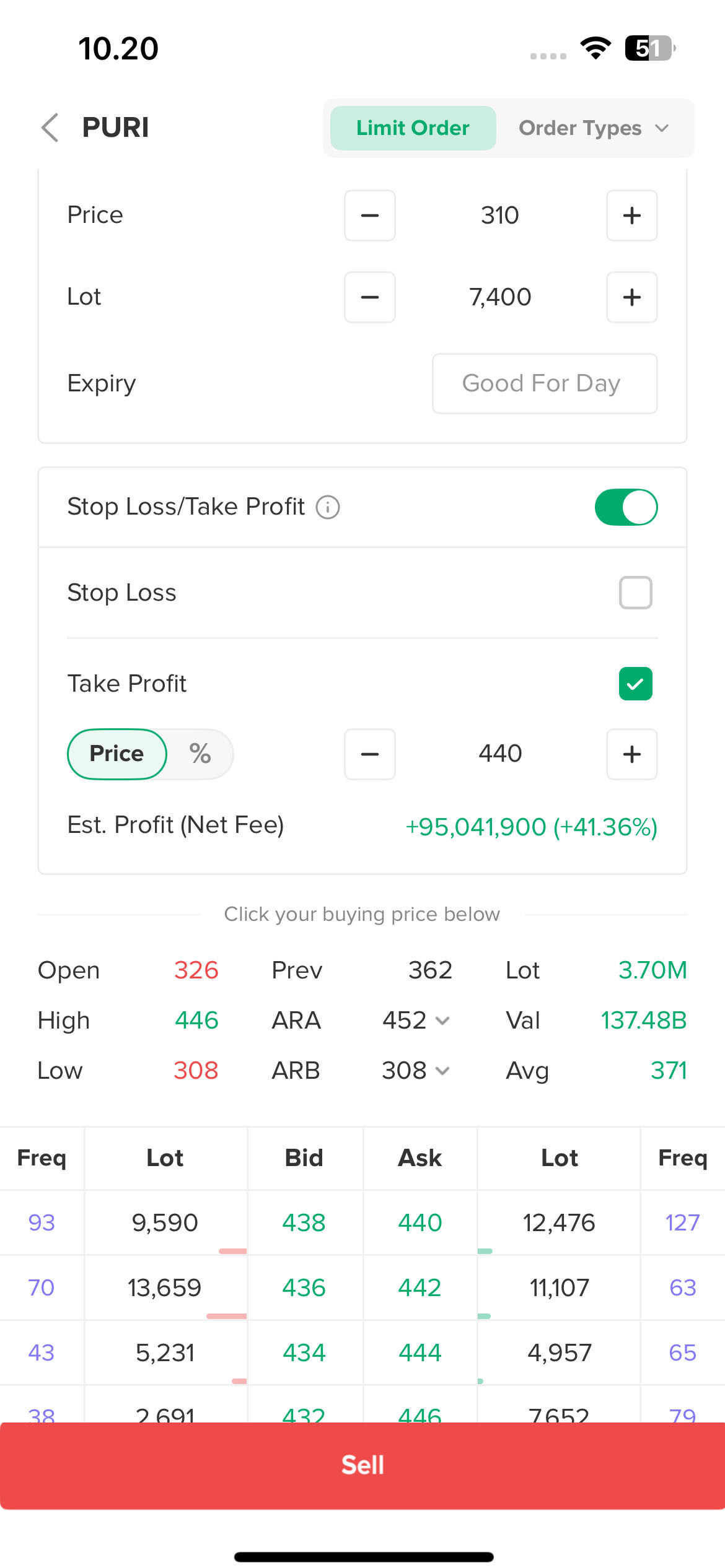Select the Limit Order tab
Screen dimensions: 725x1568
(413, 128)
